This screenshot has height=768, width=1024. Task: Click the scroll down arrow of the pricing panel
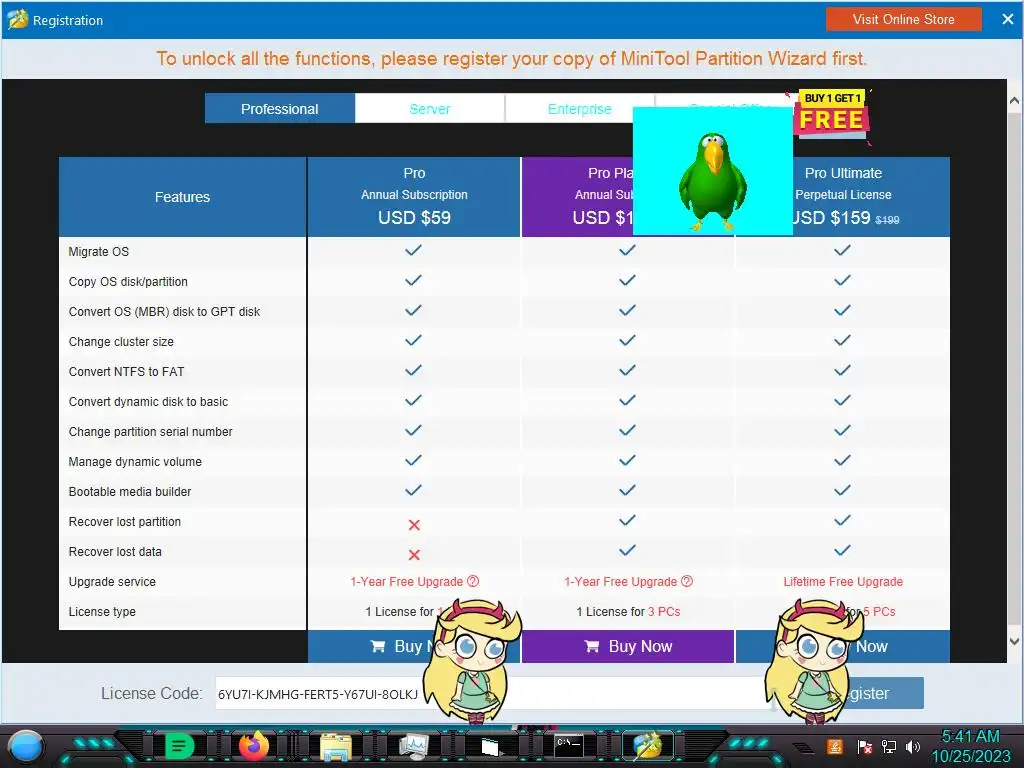[1014, 641]
